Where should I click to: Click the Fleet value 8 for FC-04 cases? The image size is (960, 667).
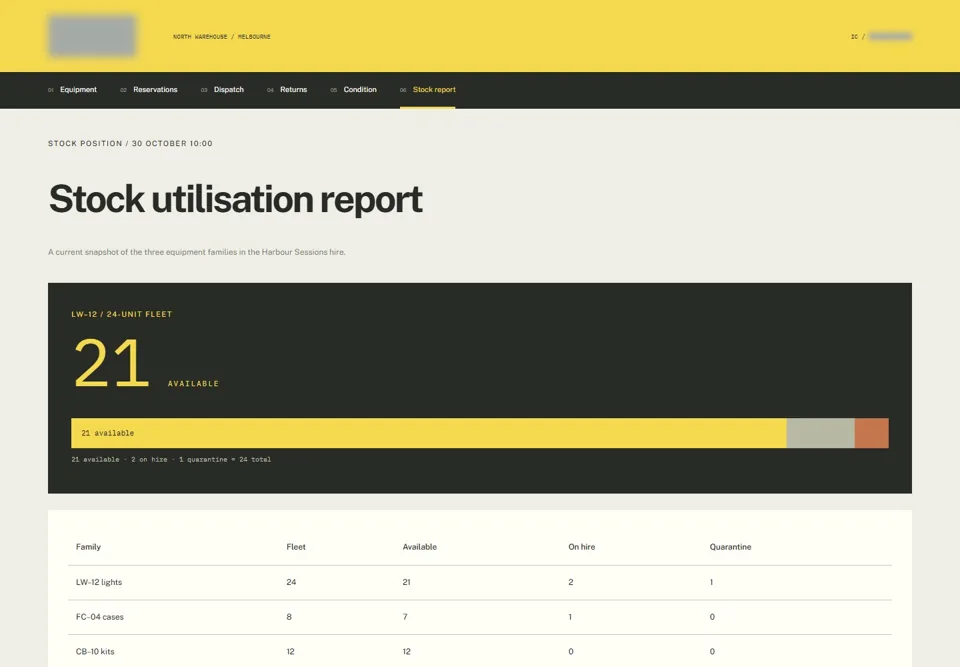pos(289,617)
